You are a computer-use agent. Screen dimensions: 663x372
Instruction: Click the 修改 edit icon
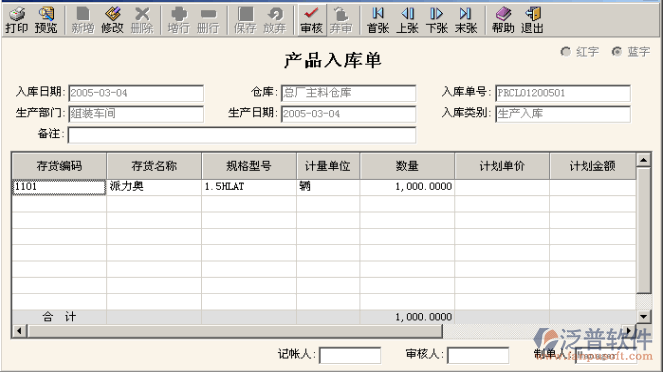(x=112, y=20)
